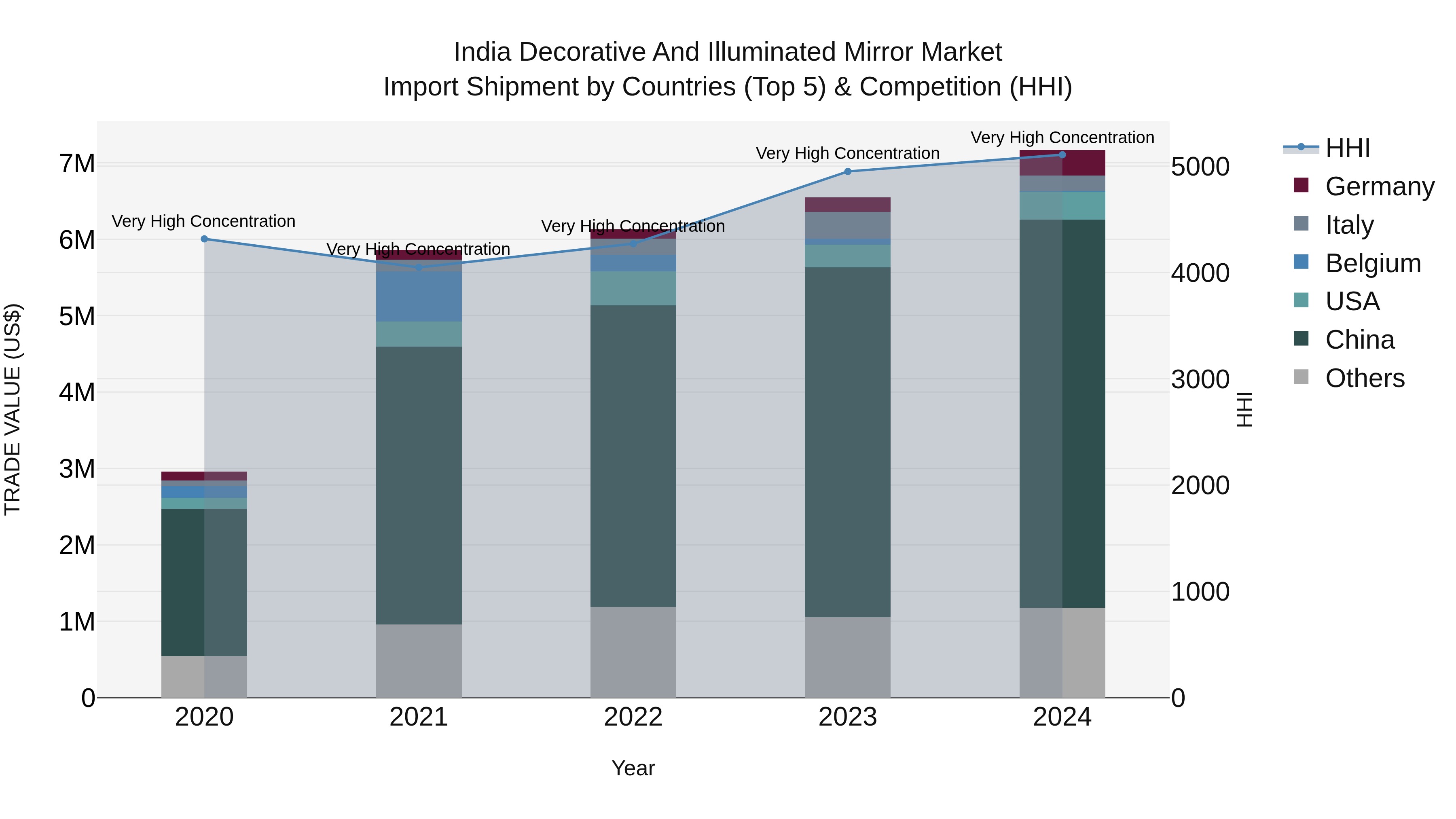The image size is (1456, 819).
Task: Click the Others segment of 2024 bar
Action: 1062,653
